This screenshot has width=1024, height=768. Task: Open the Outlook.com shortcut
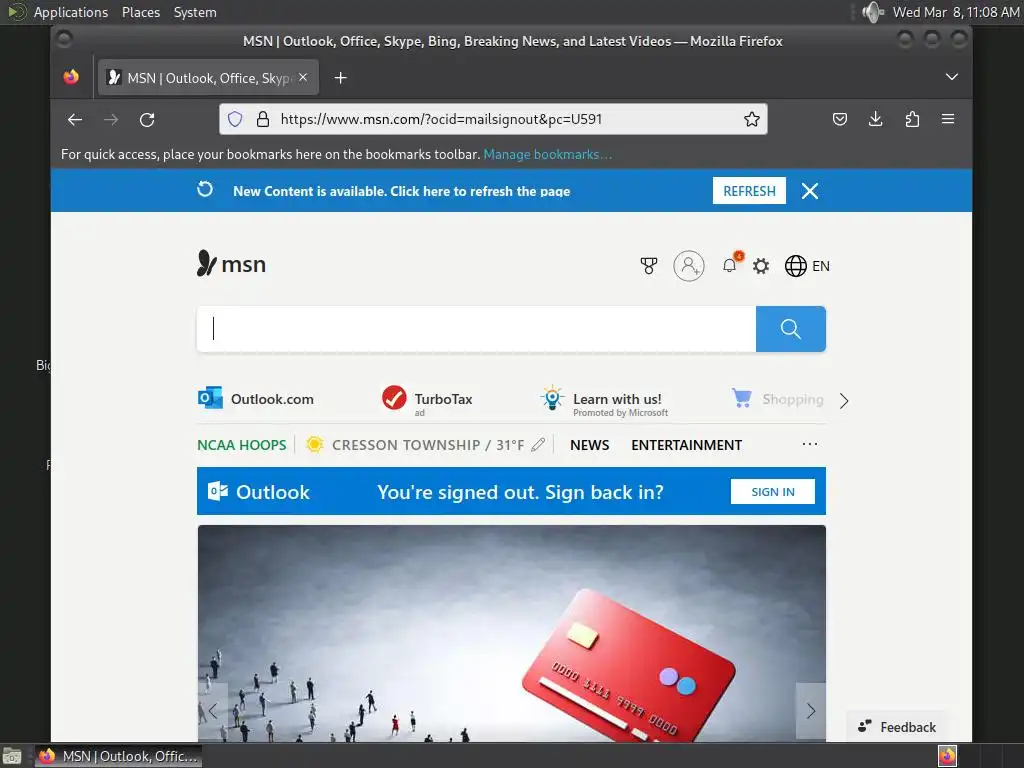(256, 398)
